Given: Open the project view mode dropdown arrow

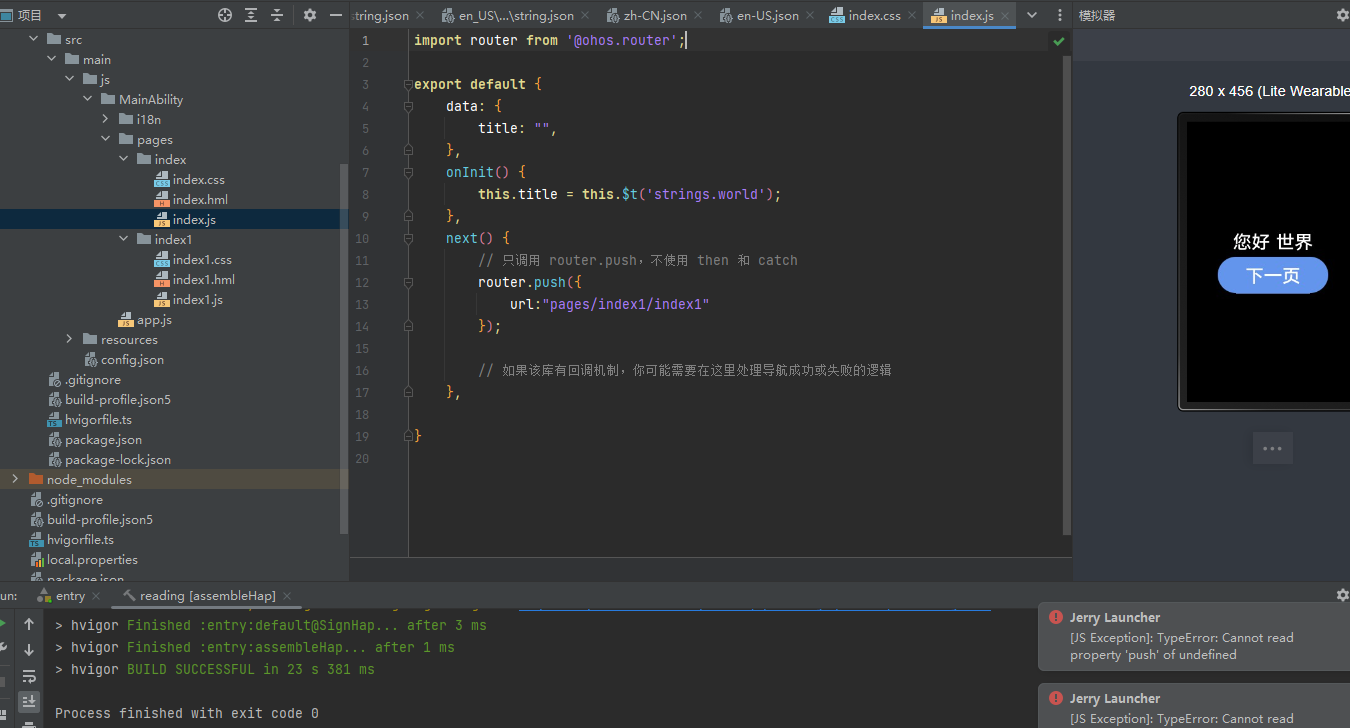Looking at the screenshot, I should (62, 16).
